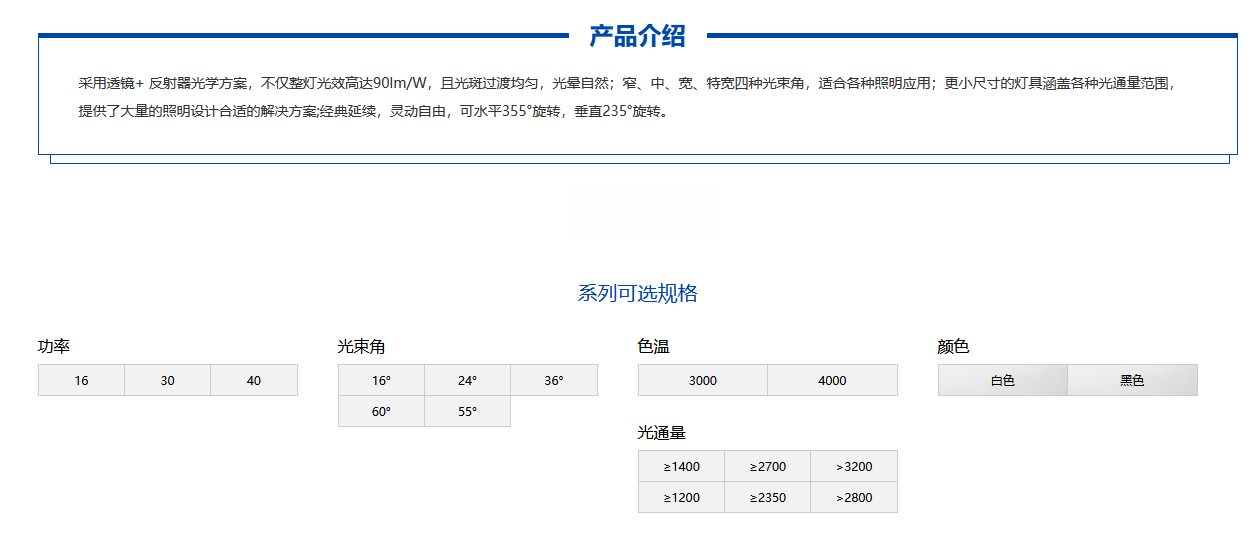
Task: Pick the ≥2700 luminous flux cell
Action: coord(767,467)
